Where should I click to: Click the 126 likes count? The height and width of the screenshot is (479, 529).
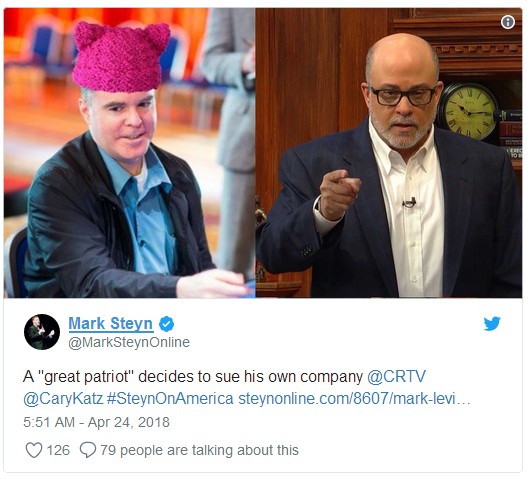click(x=58, y=450)
